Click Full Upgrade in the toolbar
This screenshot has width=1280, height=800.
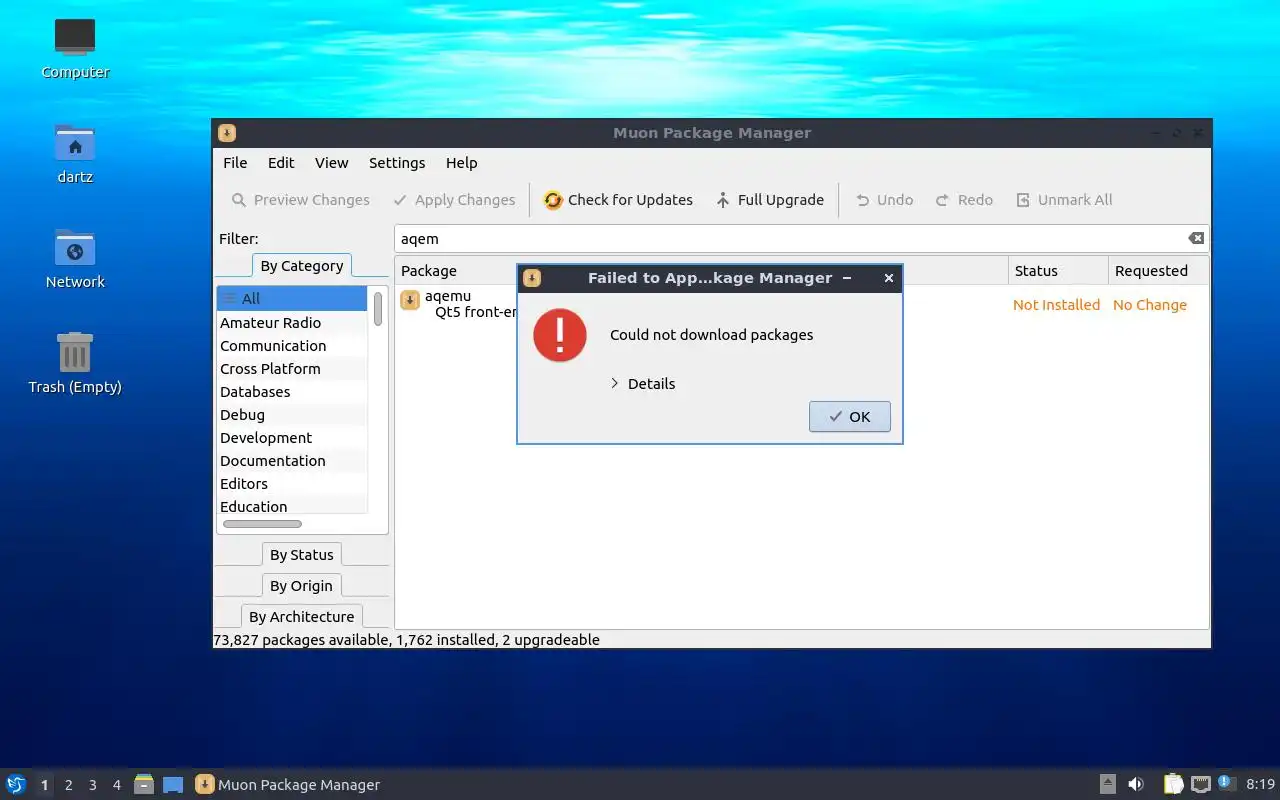[769, 200]
